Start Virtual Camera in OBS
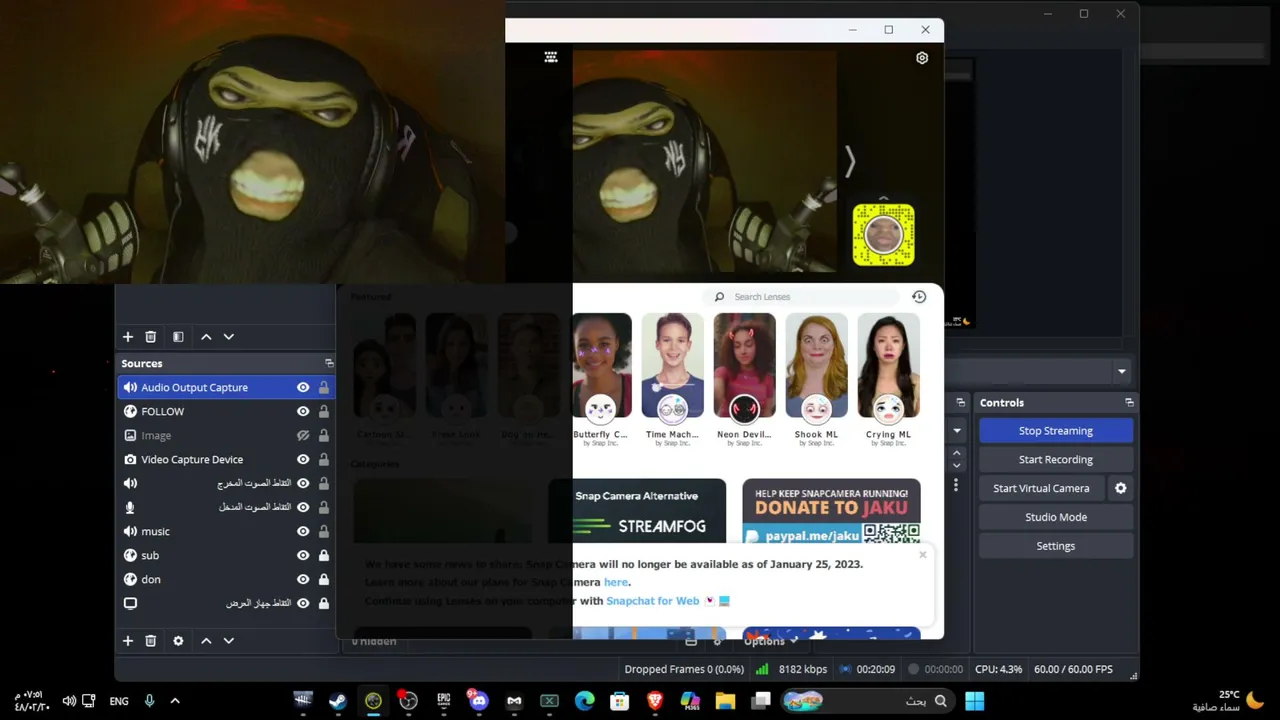1280x720 pixels. [1041, 488]
